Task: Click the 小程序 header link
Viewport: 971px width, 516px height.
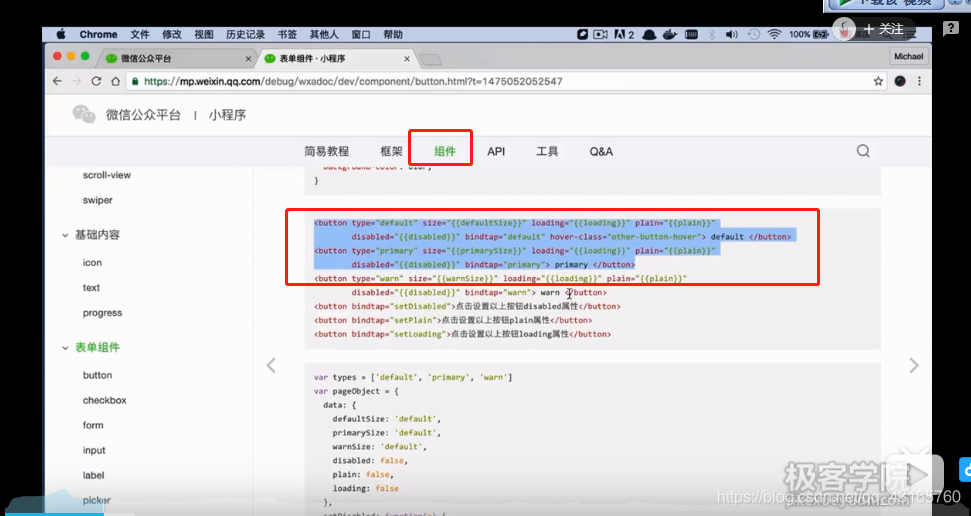Action: [x=227, y=115]
